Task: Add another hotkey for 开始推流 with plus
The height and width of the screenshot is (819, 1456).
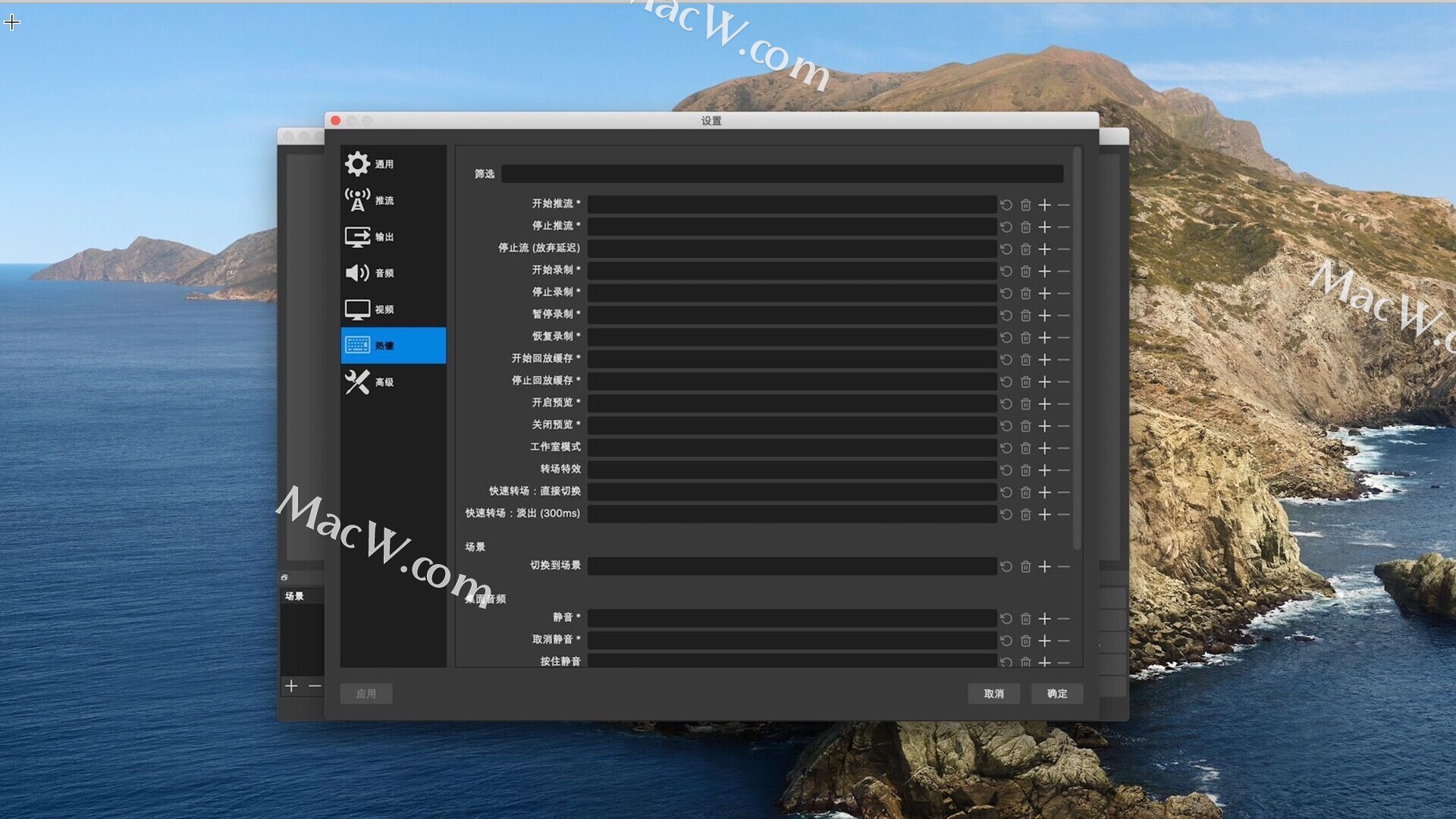Action: (1044, 205)
